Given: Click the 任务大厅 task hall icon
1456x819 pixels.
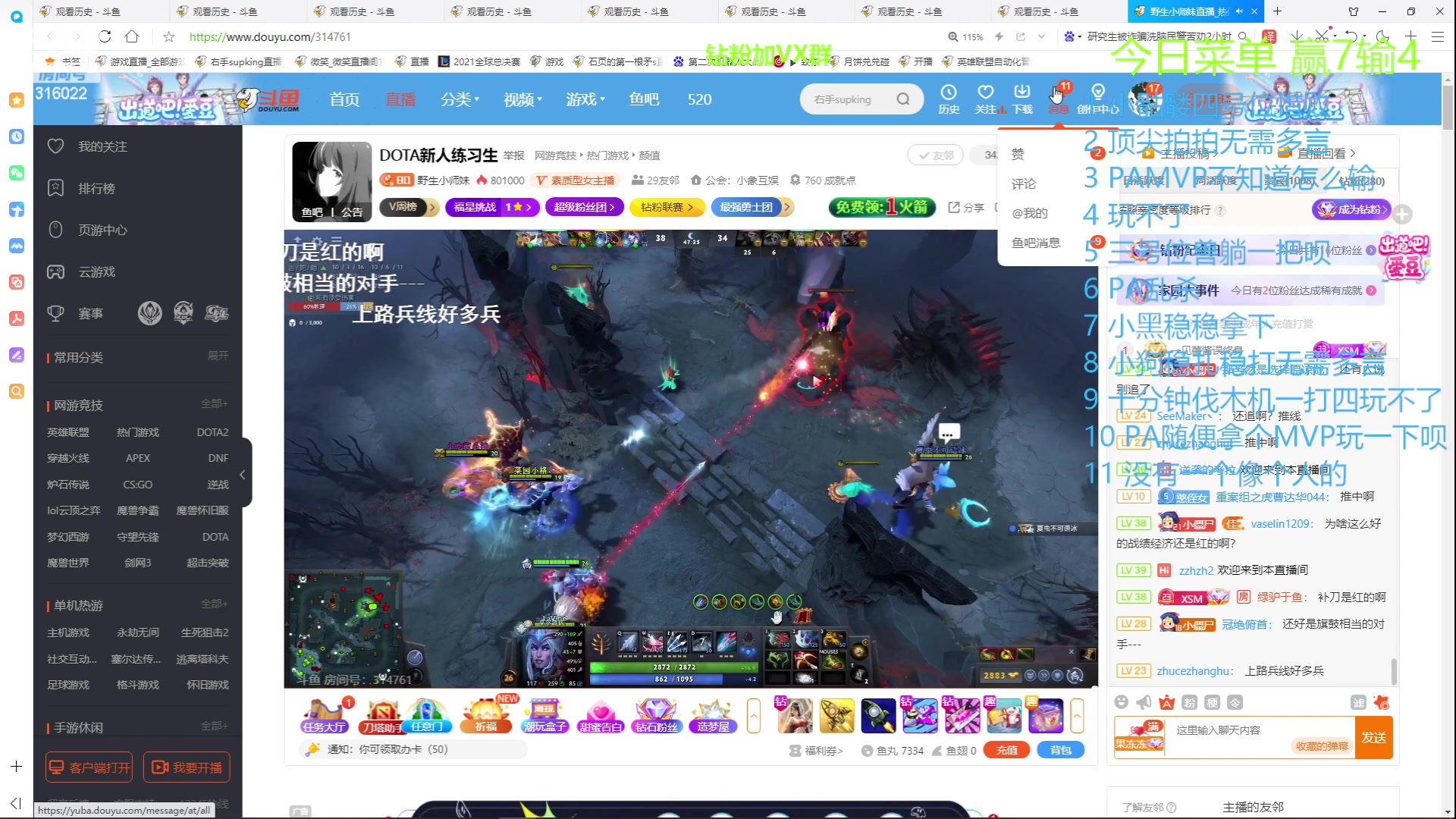Looking at the screenshot, I should (x=325, y=717).
